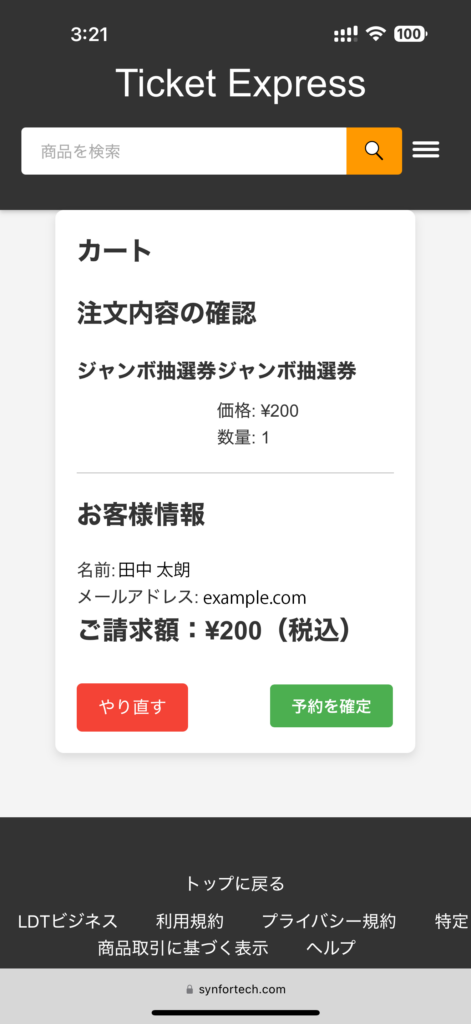Open the ヘルプ footer link

coord(331,948)
